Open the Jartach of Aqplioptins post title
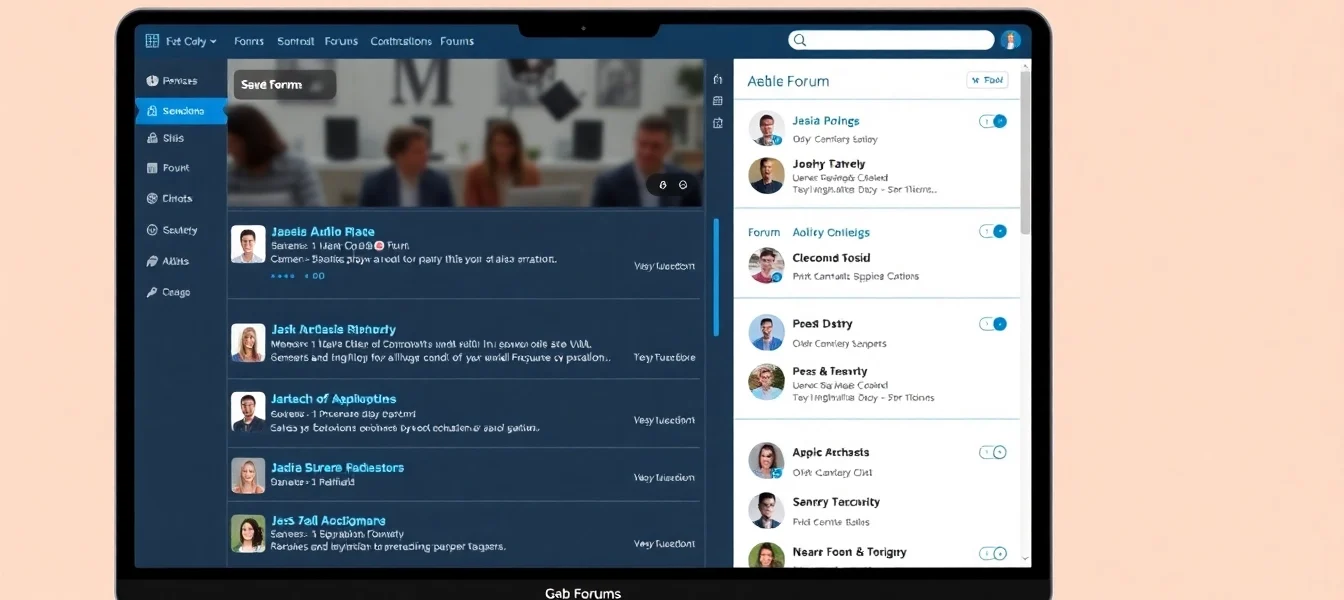 tap(333, 399)
